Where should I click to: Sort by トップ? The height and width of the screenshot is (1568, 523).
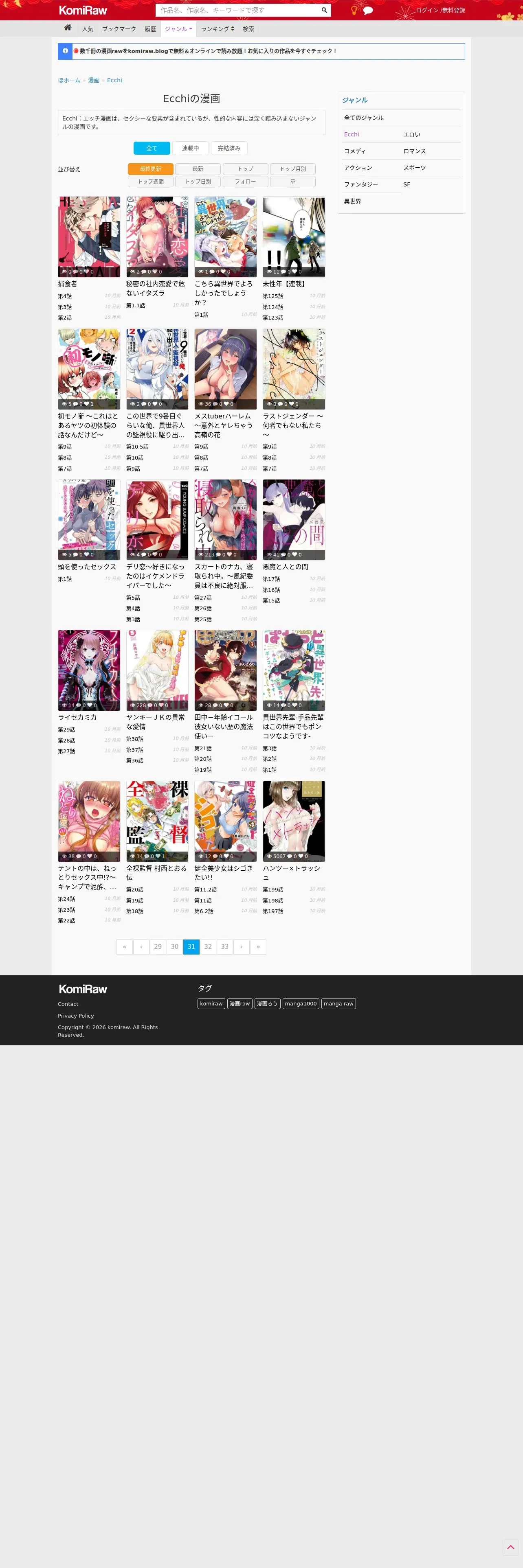245,169
